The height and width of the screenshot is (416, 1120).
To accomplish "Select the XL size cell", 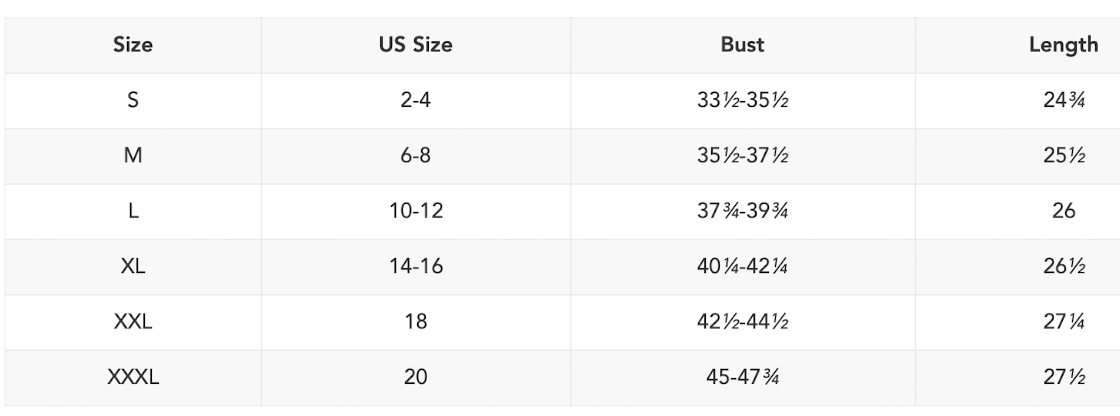I will click(133, 267).
